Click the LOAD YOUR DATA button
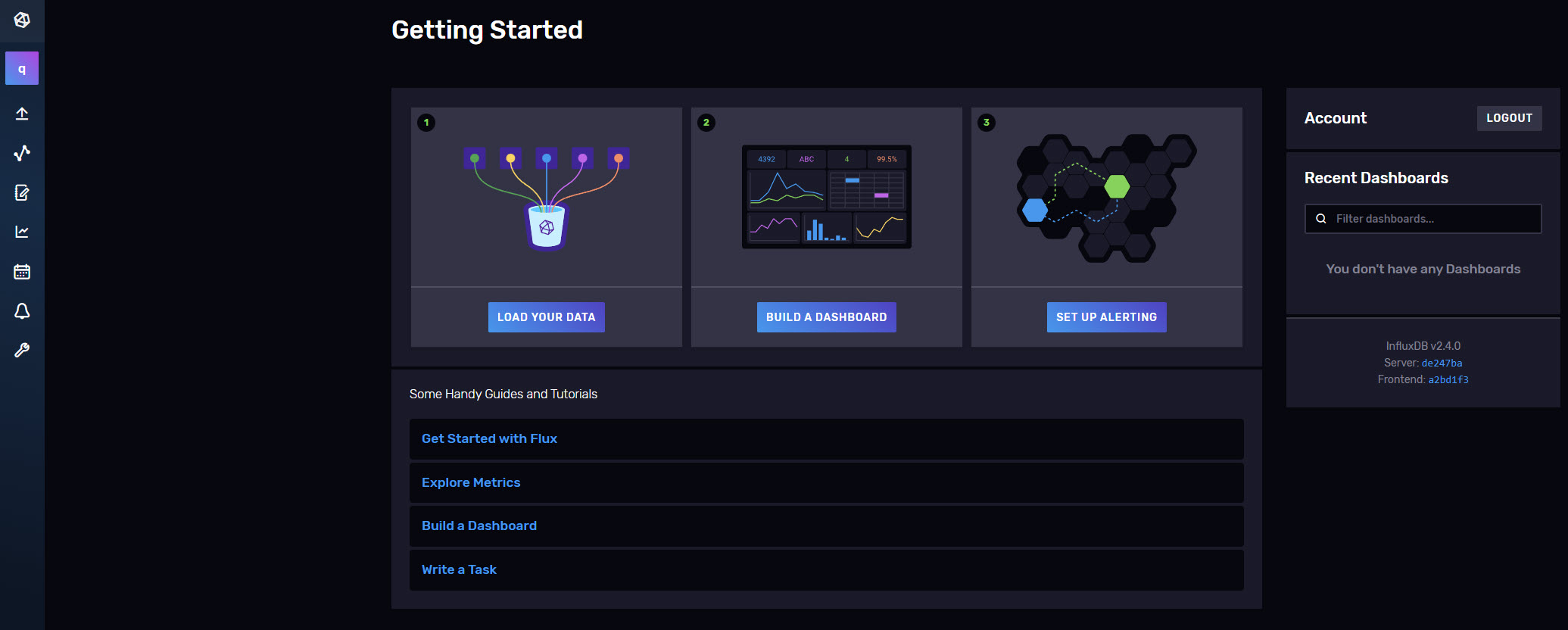This screenshot has width=1568, height=630. [x=547, y=317]
